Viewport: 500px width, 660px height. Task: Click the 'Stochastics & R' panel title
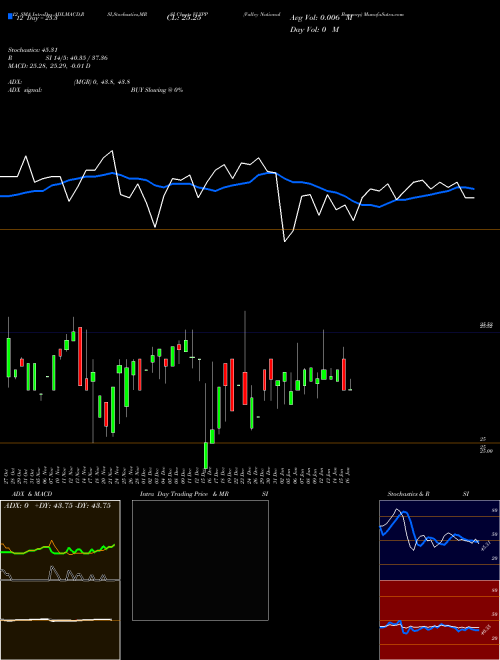pos(408,494)
